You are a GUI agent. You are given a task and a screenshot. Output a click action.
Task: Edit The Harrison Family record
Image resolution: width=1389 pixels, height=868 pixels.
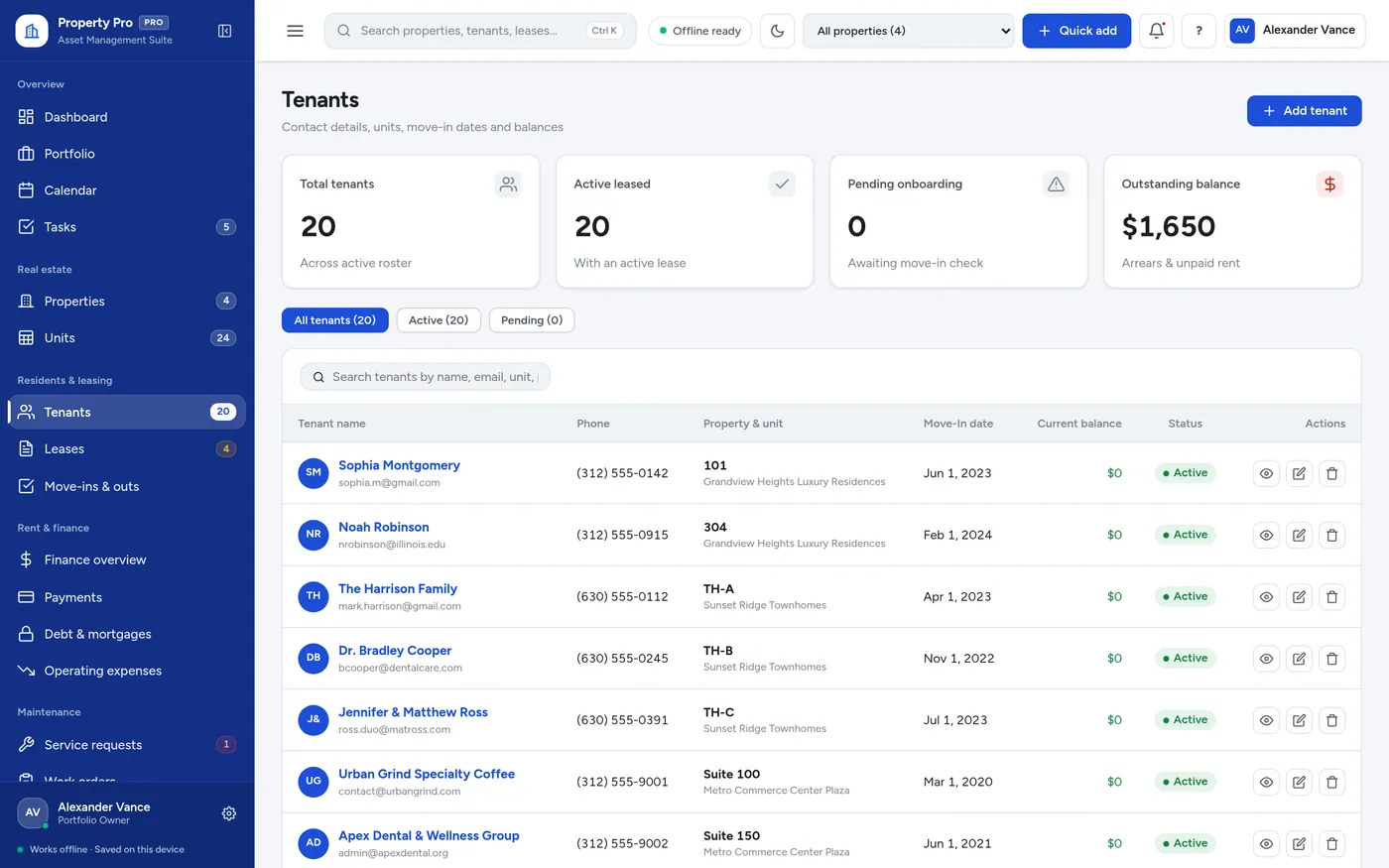click(x=1299, y=597)
